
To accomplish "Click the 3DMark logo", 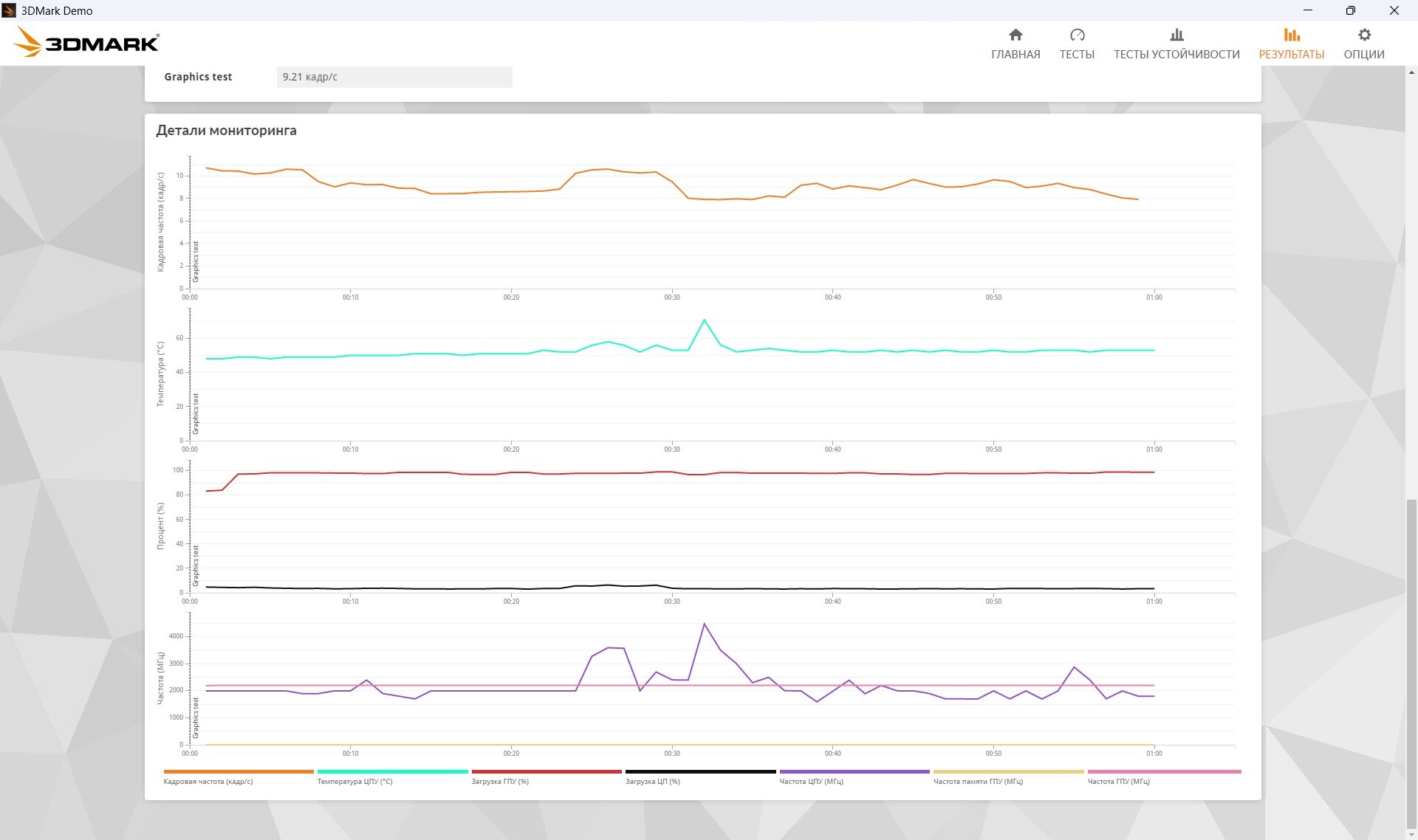I will 86,42.
